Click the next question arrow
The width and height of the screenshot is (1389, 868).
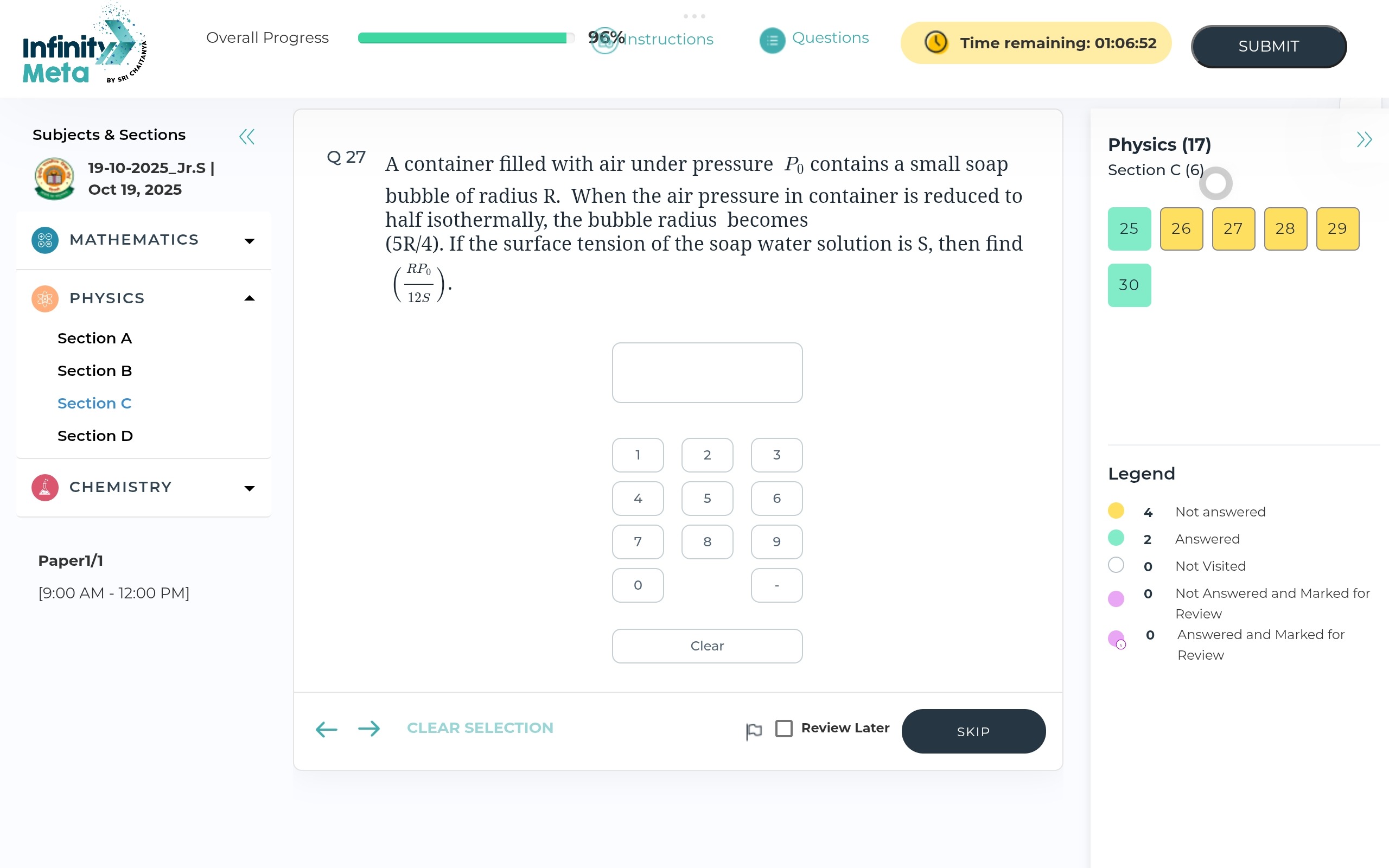click(x=369, y=729)
